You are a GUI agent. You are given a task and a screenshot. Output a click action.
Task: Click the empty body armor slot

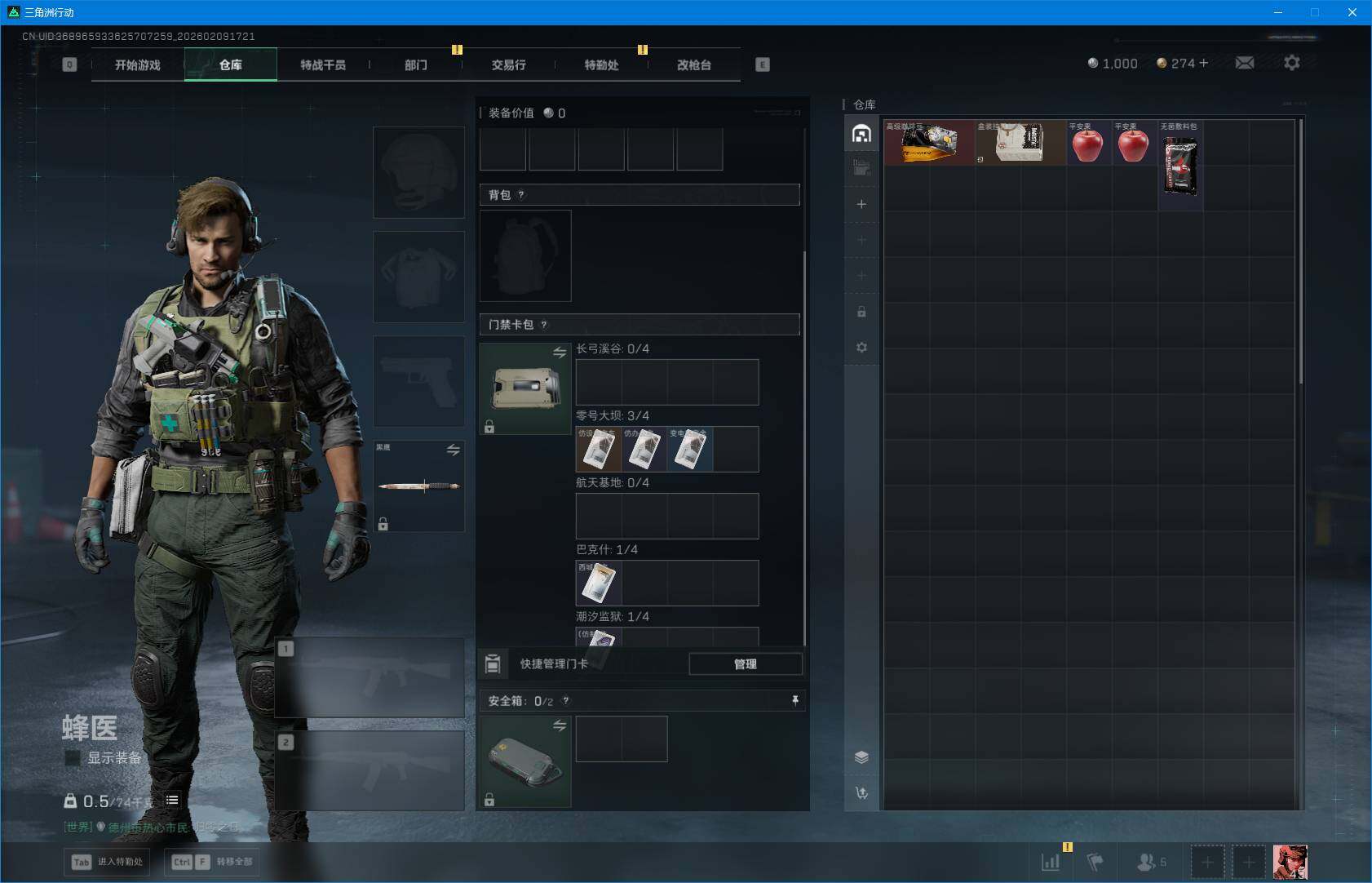pyautogui.click(x=419, y=277)
